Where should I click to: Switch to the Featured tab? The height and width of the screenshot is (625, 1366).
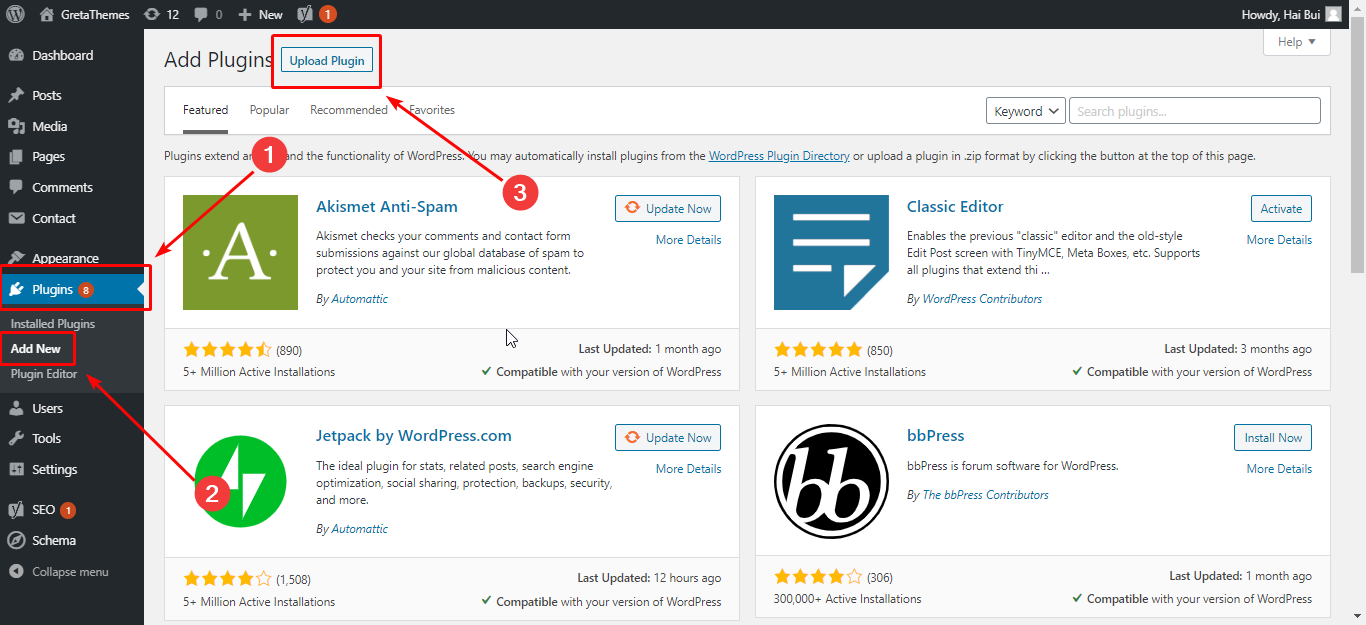205,110
